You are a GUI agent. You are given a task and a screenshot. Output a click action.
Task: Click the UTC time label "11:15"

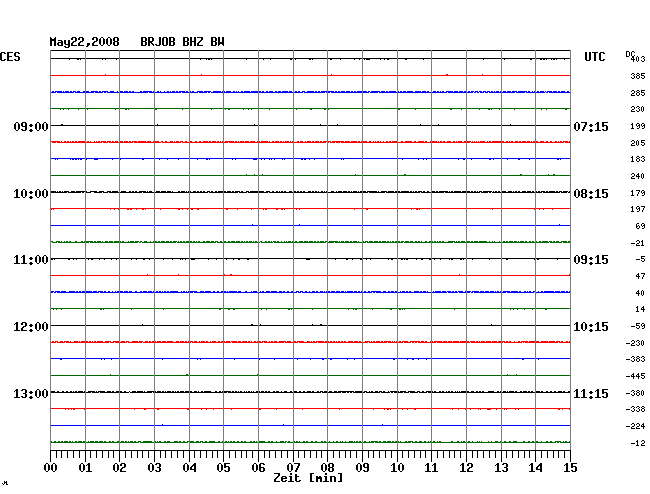591,393
